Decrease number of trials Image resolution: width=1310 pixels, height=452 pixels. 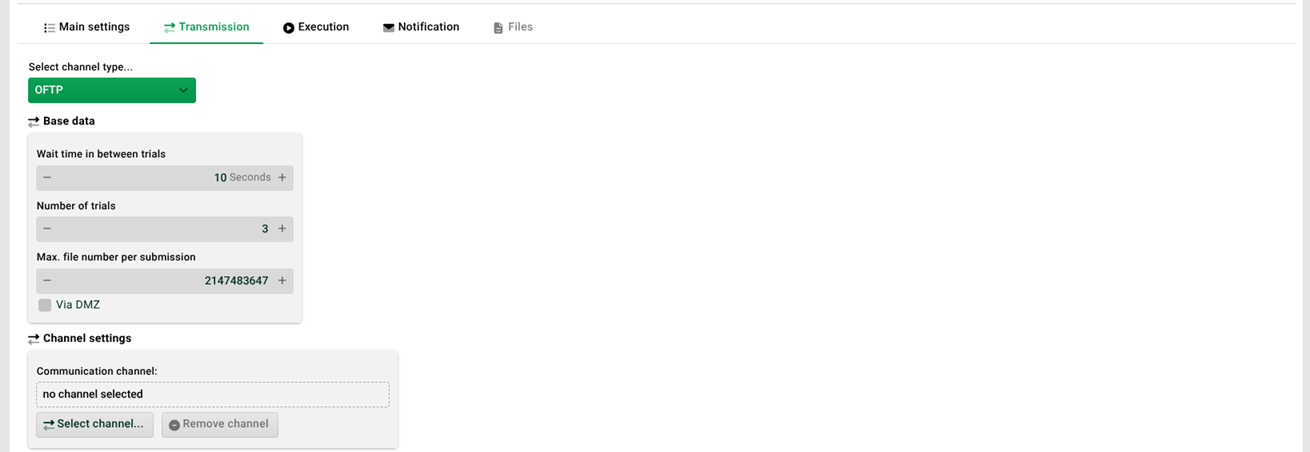(x=47, y=229)
